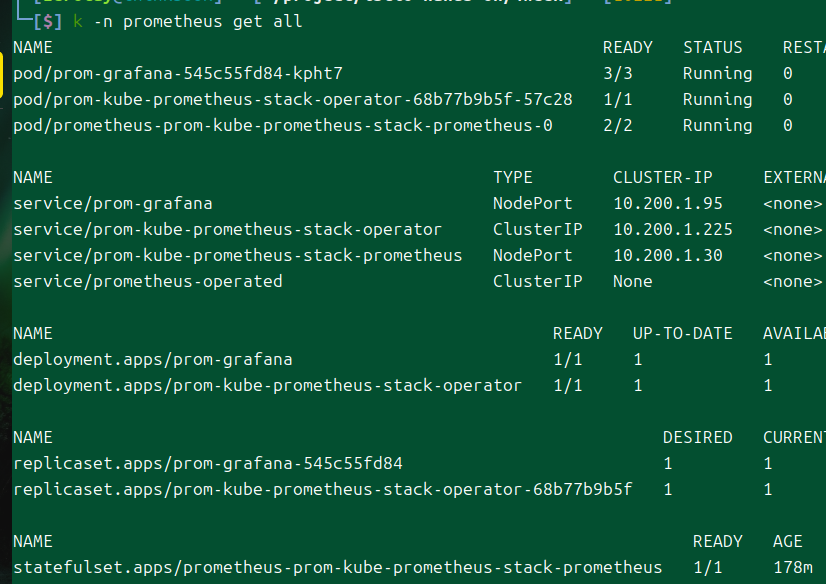Screen dimensions: 826x584
Task: Click "<none>" external IP of service/prometheus-operated
Action: click(x=793, y=281)
